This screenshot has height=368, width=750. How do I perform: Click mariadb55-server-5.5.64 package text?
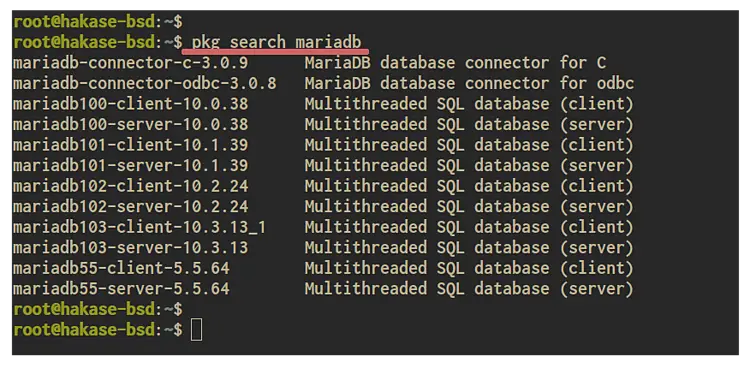(x=121, y=289)
